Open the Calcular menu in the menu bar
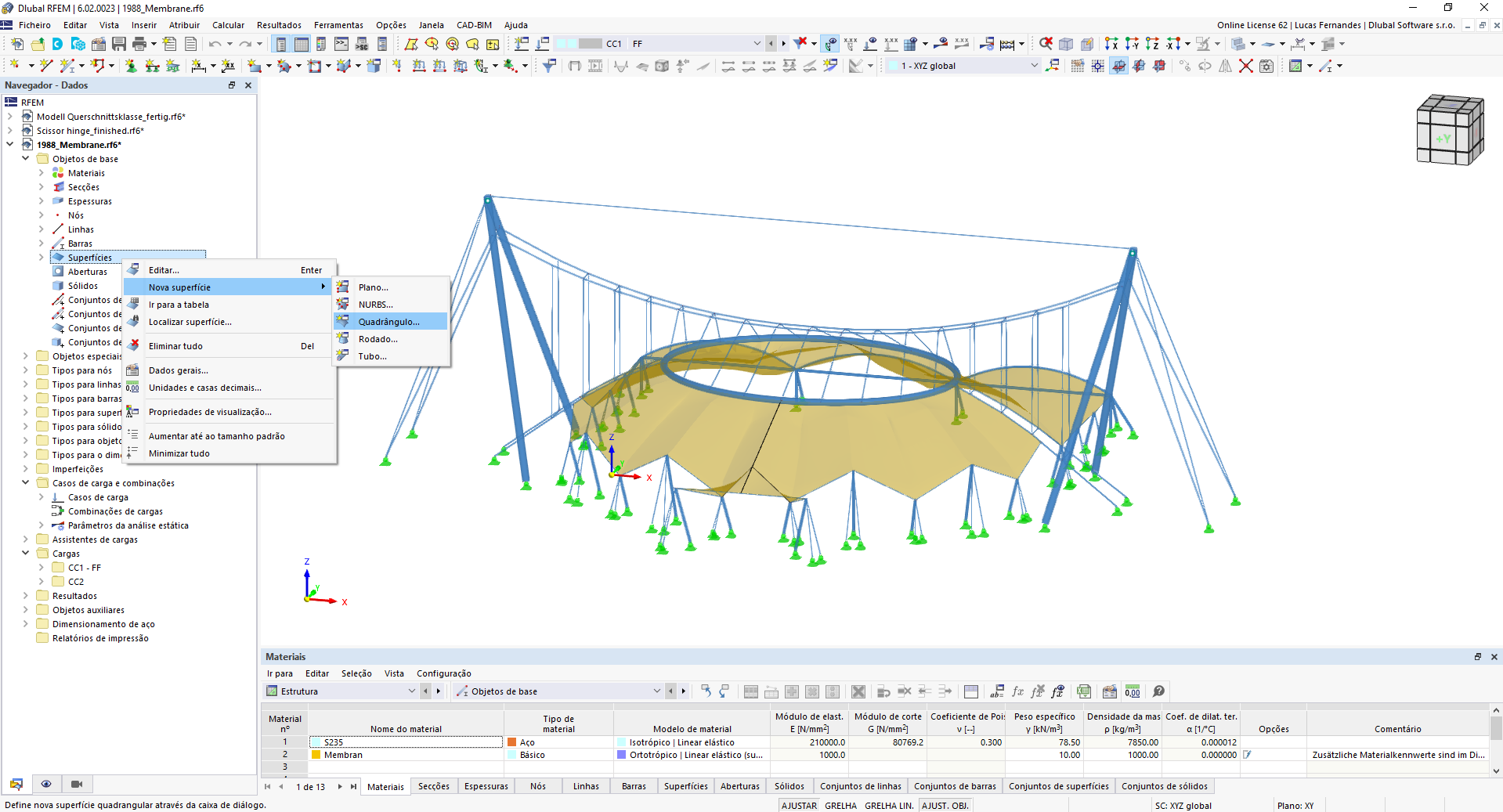This screenshot has width=1503, height=812. point(228,25)
